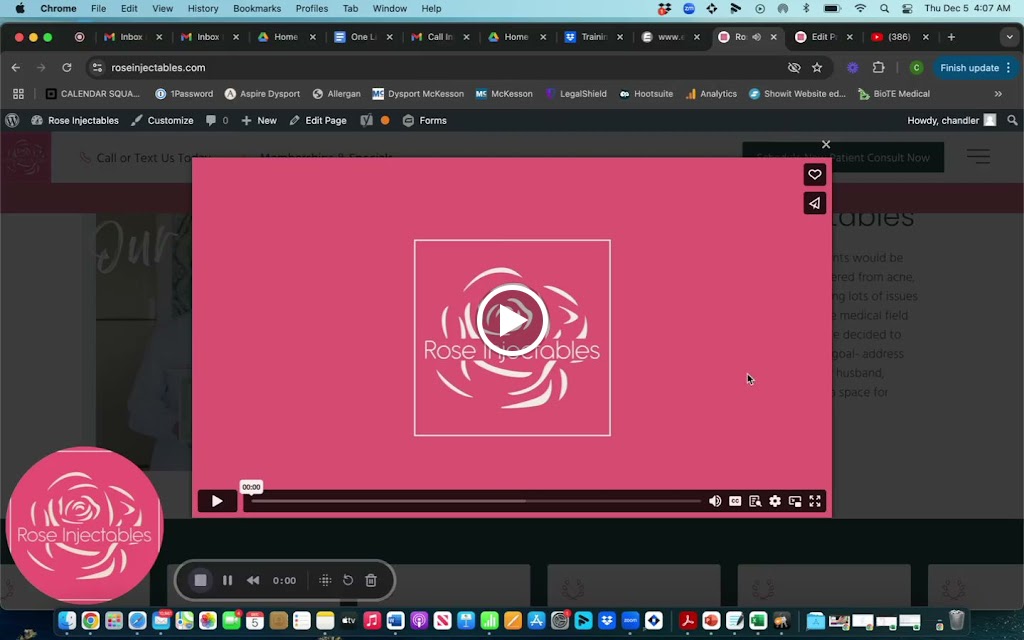Expand the Howdy, chandler account menu
The image size is (1024, 640).
(952, 120)
